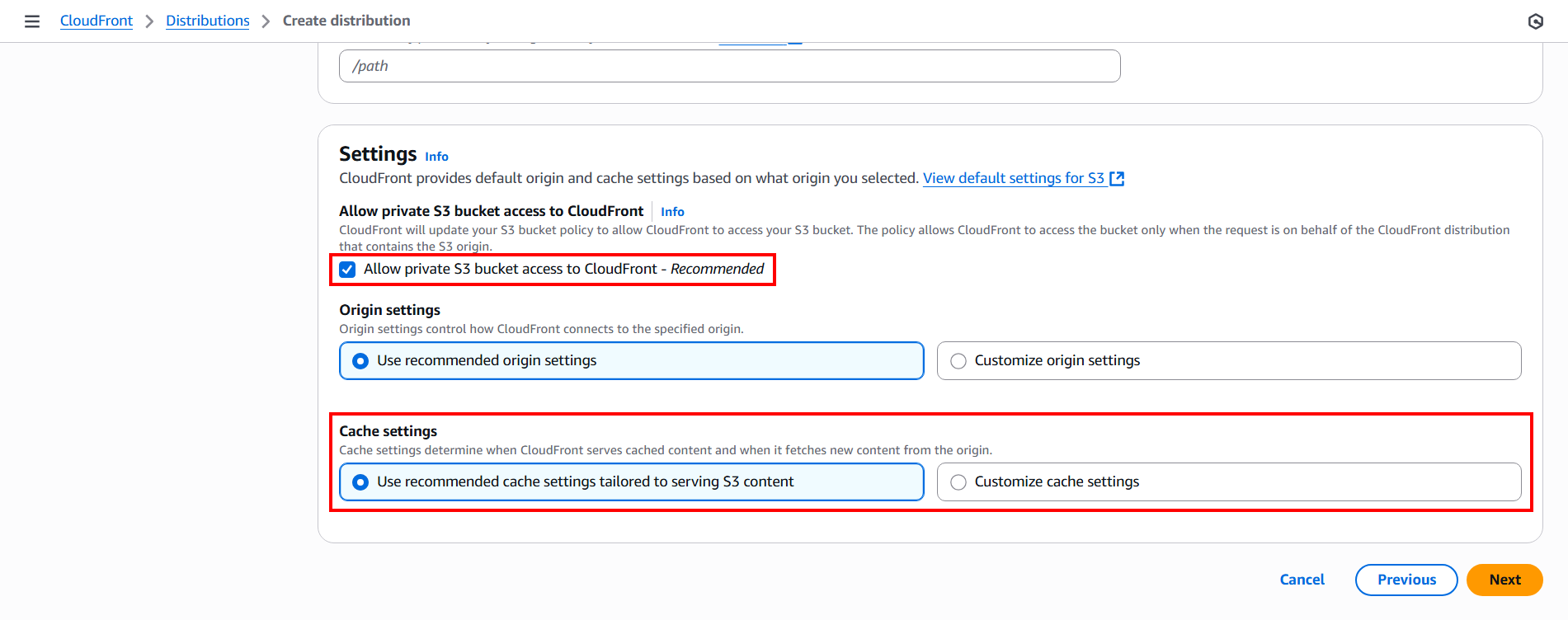Choose Customize origin settings option
Screen dimensions: 1568x620
[958, 361]
